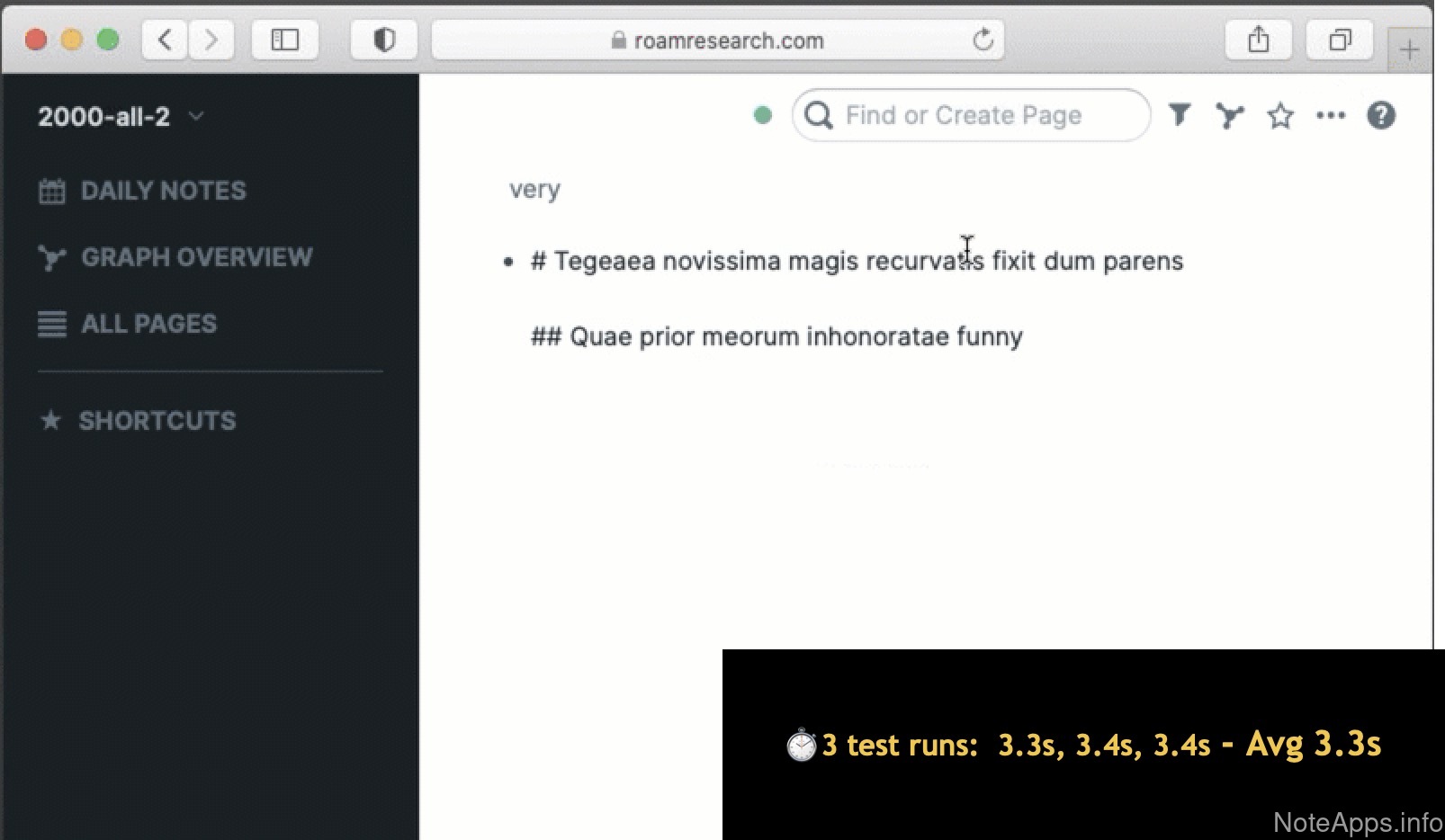The width and height of the screenshot is (1445, 840).
Task: Click the Shortcuts section header
Action: 157,421
